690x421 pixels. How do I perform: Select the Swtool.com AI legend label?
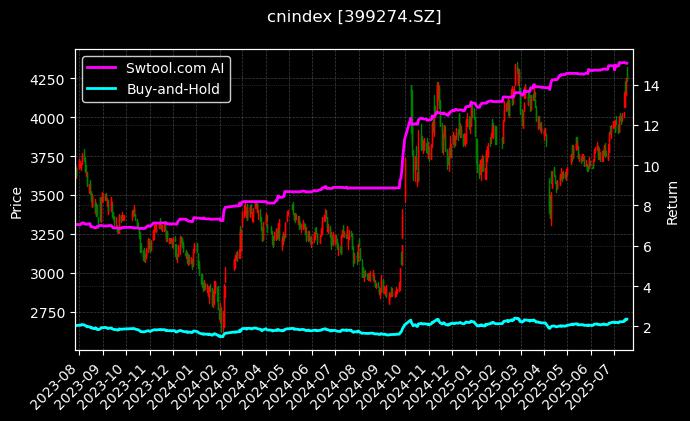(x=175, y=68)
